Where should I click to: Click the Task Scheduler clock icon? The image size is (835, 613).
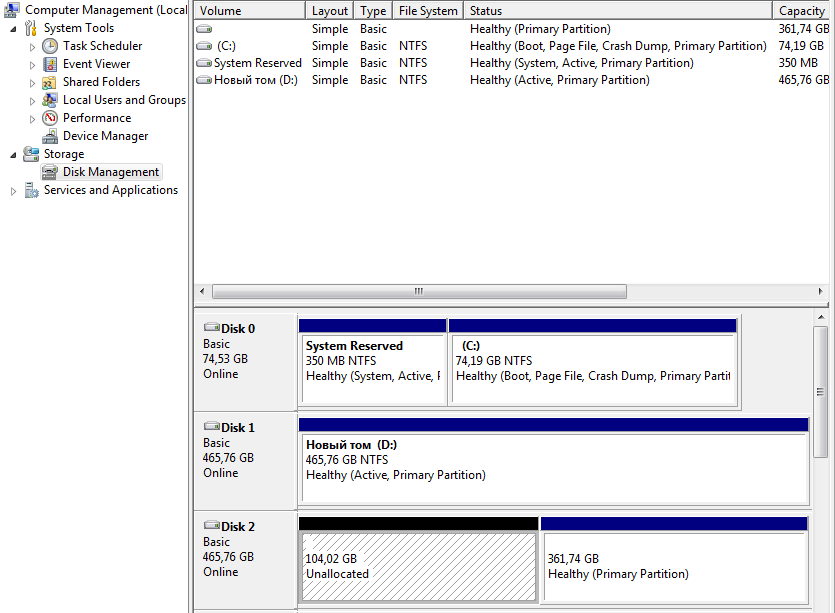(50, 46)
